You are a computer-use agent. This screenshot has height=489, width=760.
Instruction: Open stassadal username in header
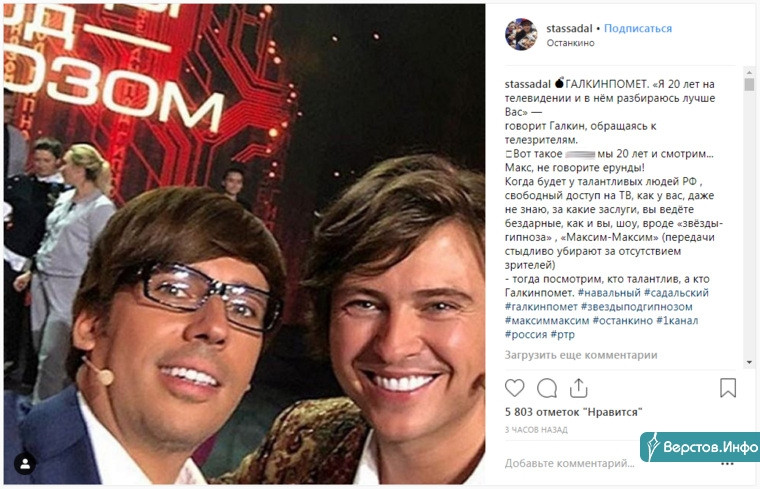(x=569, y=29)
